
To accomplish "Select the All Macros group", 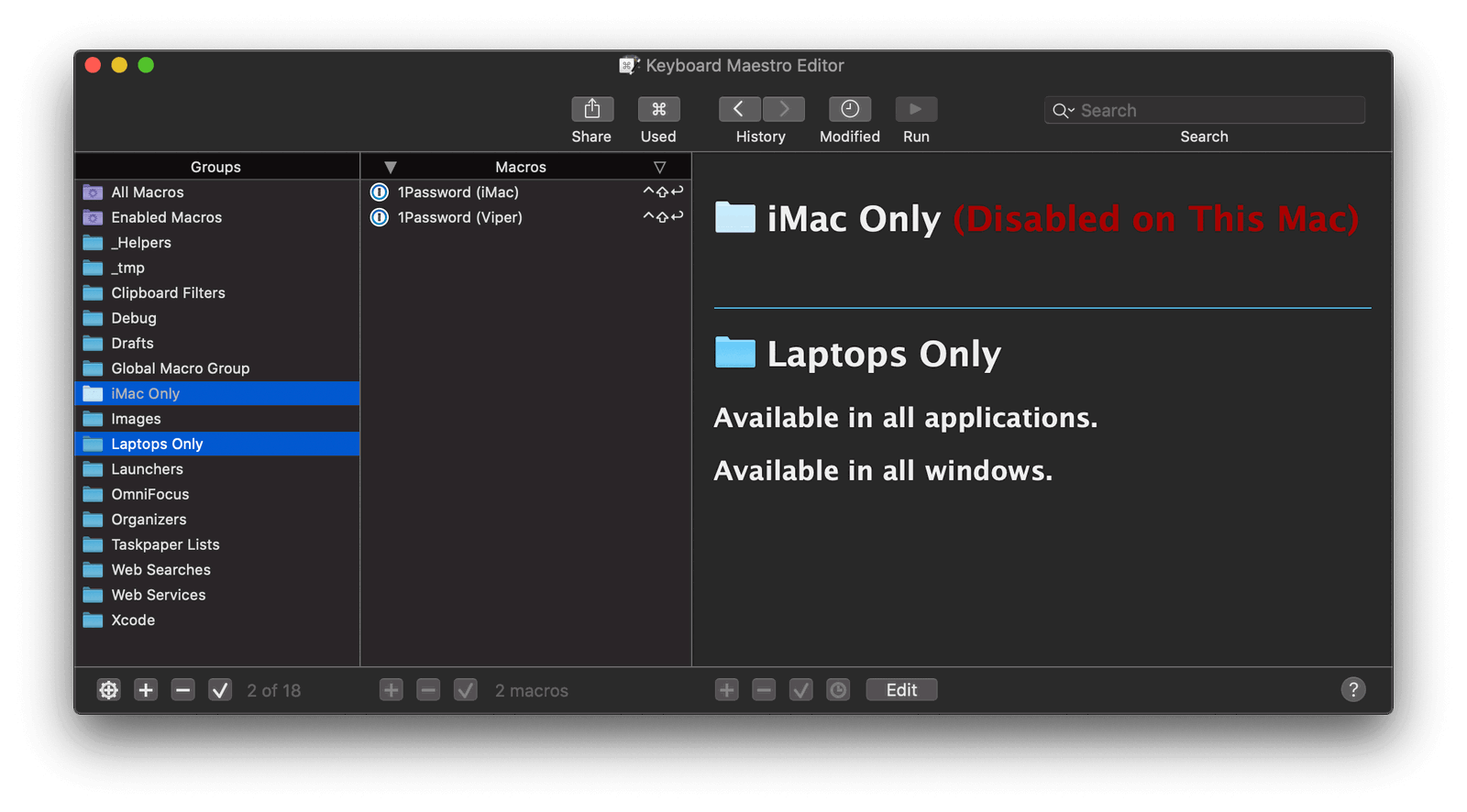I will [x=147, y=192].
